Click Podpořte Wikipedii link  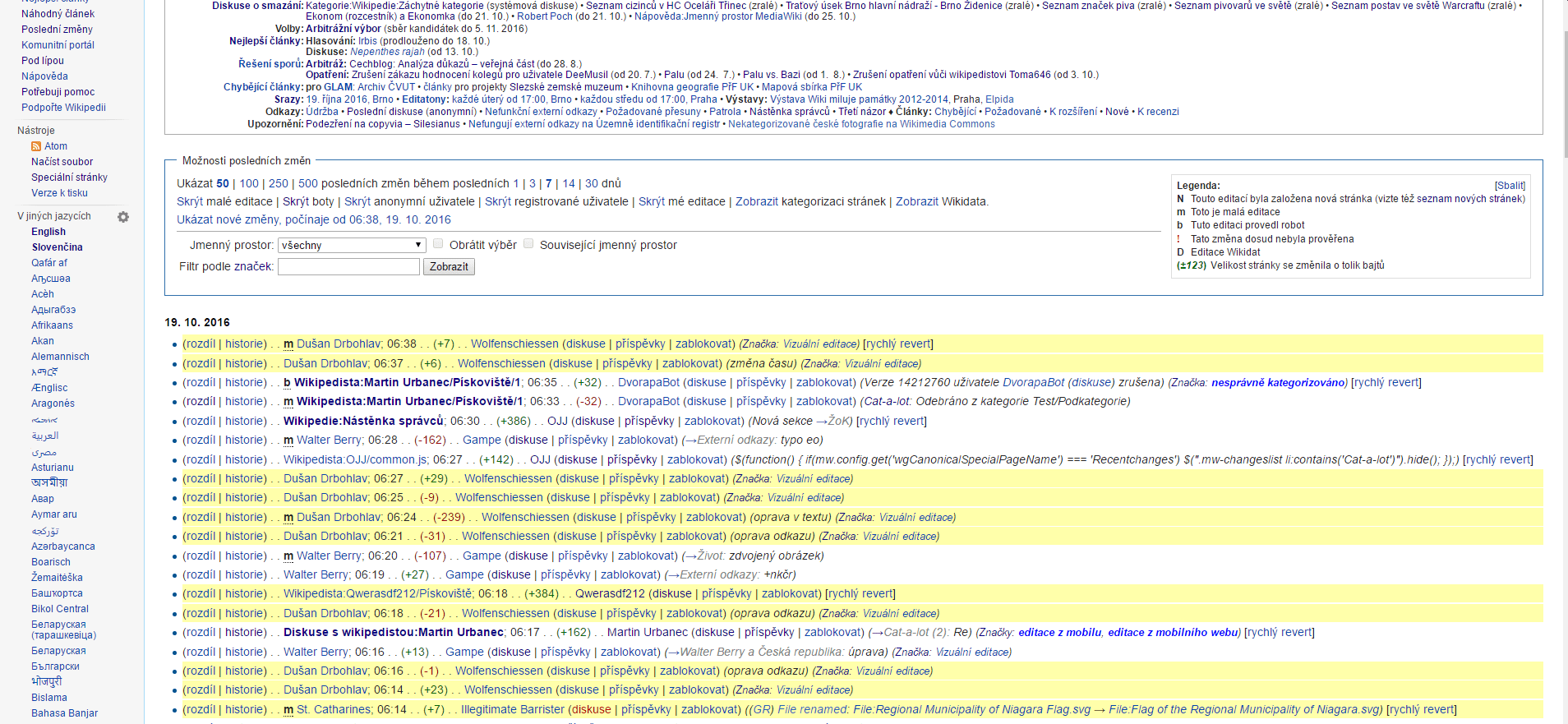tap(63, 108)
